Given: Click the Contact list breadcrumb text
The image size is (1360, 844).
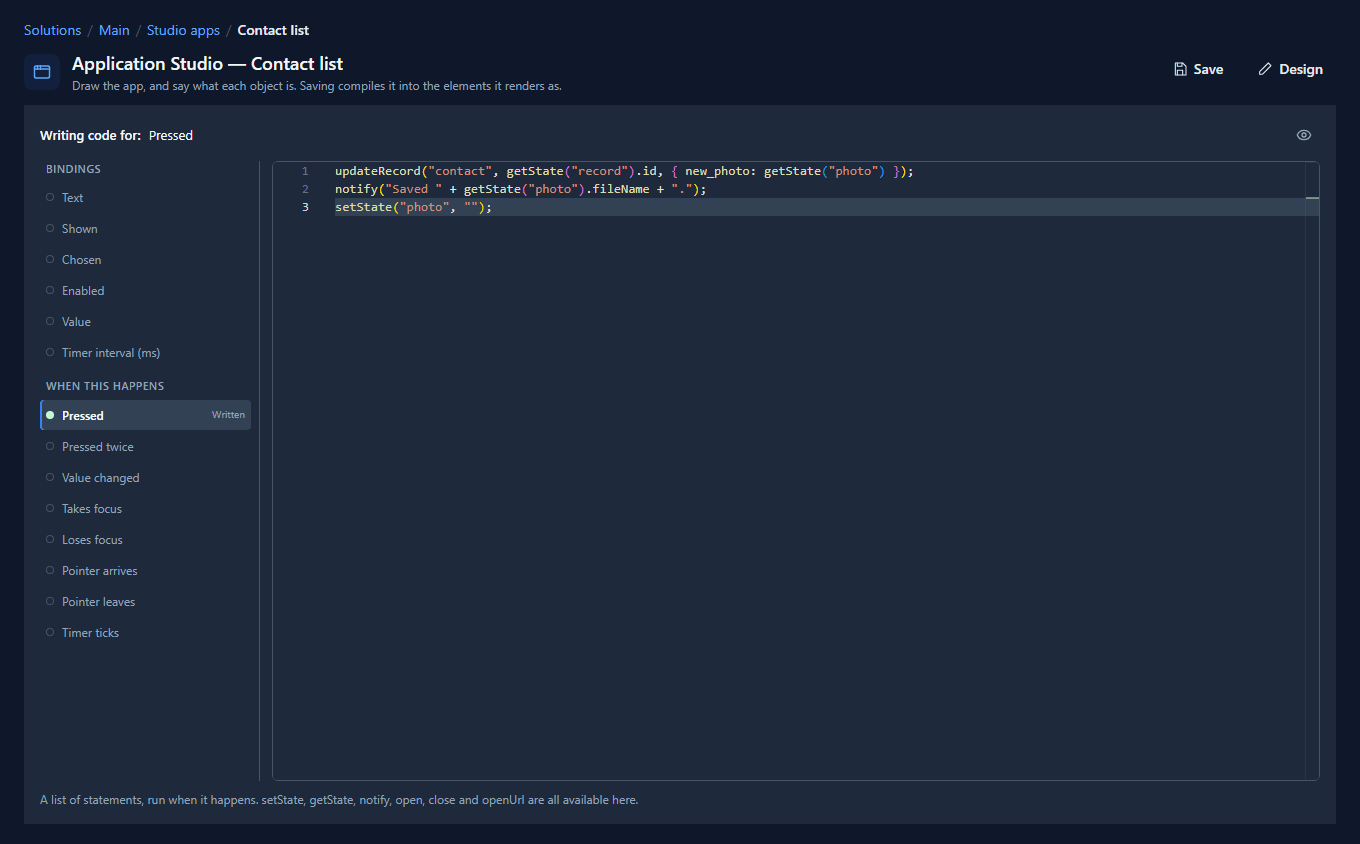Looking at the screenshot, I should tap(273, 30).
